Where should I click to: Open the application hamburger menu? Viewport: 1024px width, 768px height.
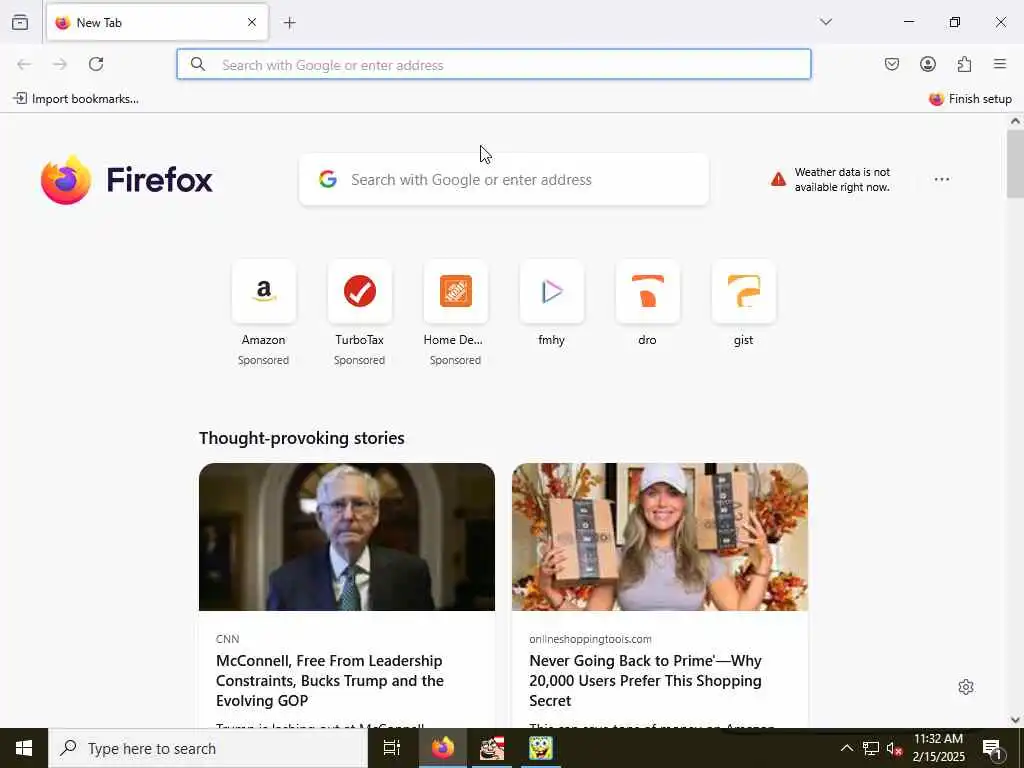(1000, 64)
